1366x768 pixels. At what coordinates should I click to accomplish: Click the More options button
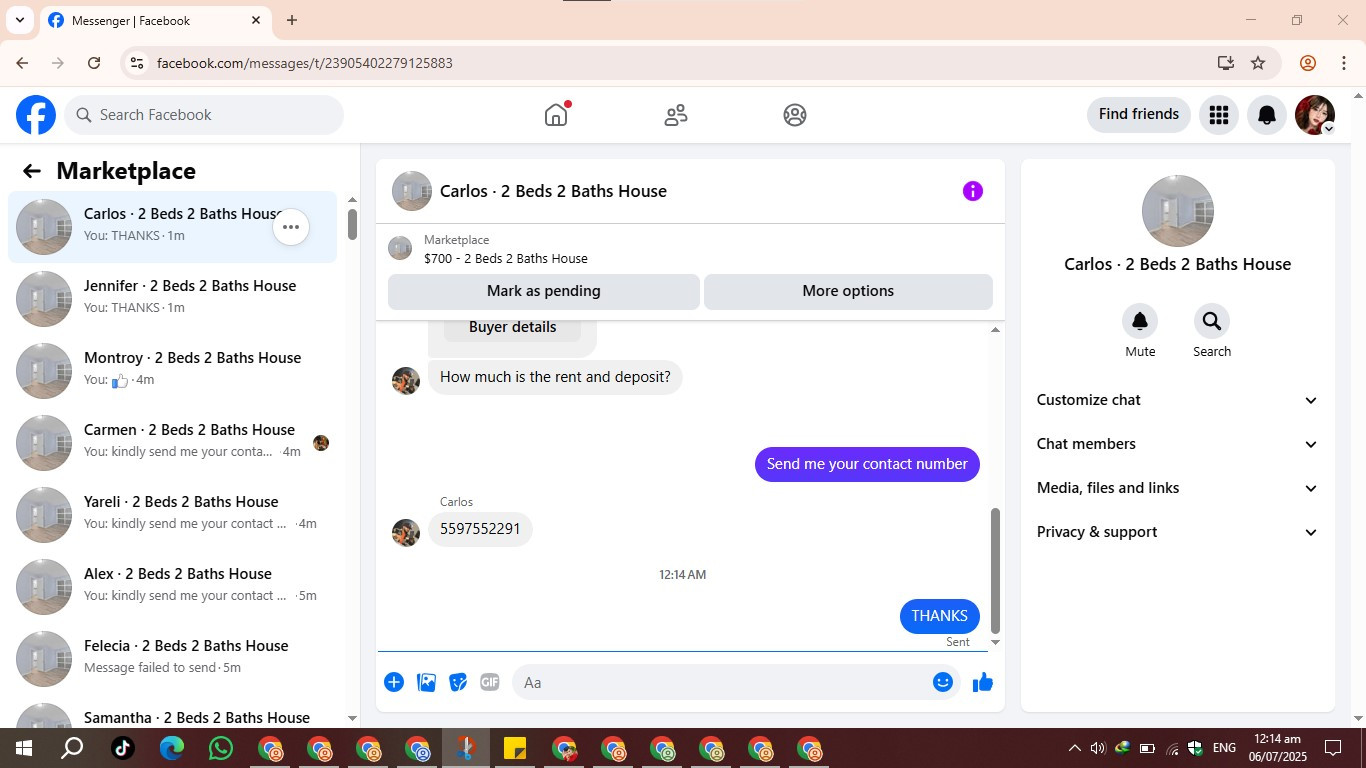(848, 291)
